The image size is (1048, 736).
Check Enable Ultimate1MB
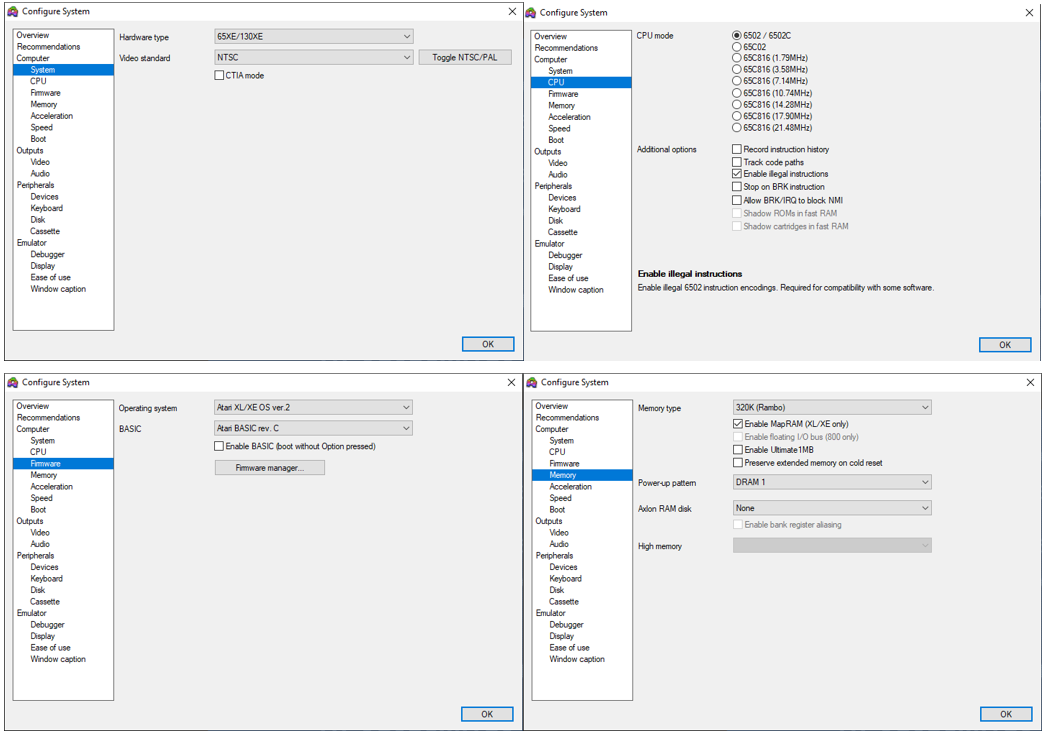click(738, 450)
